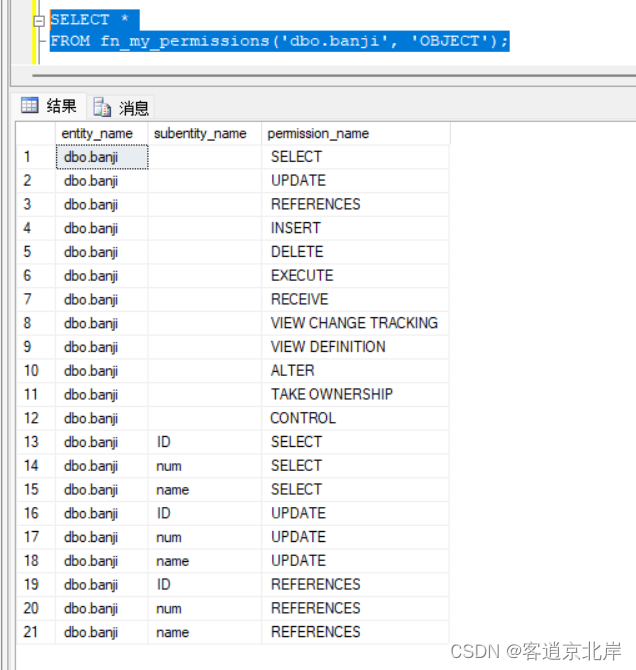Click the INSERT permission cell

coord(356,228)
